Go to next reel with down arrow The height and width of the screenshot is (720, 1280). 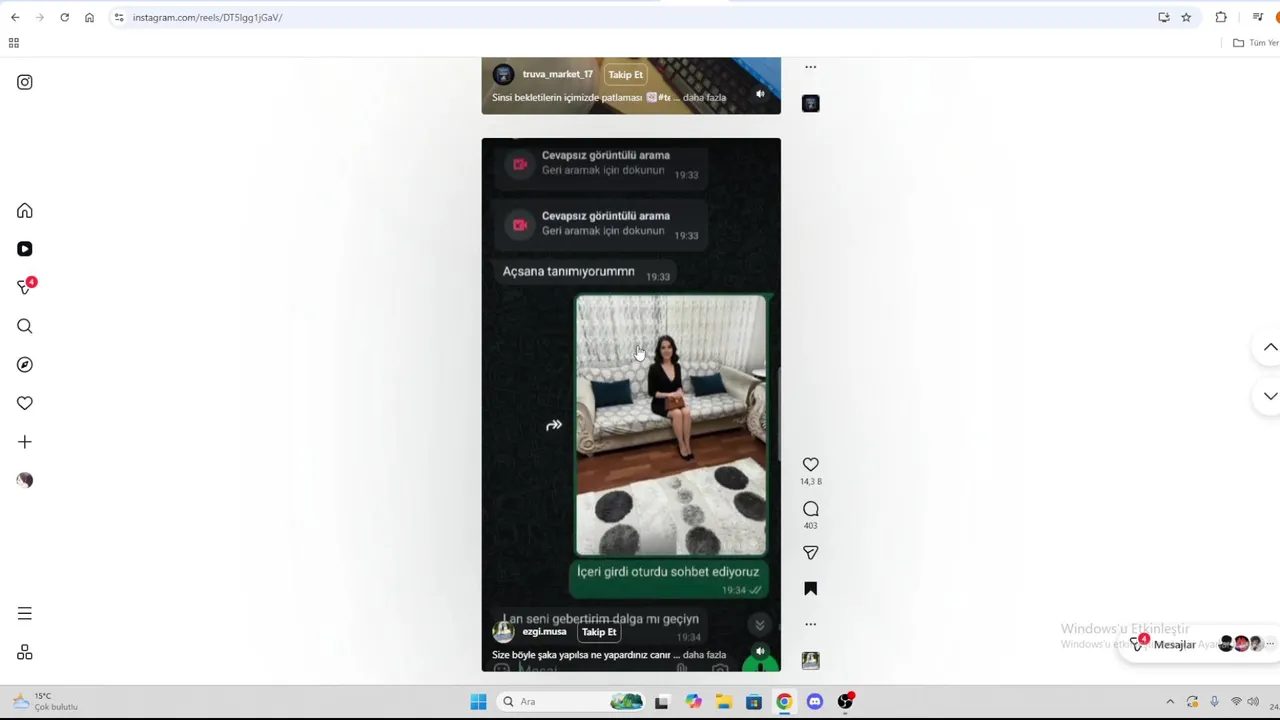pos(1270,396)
